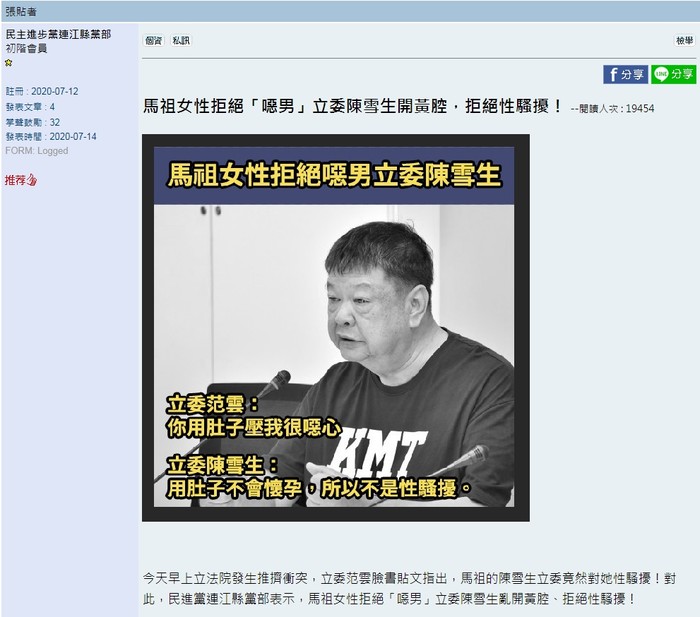Click the post body text paragraph

tap(410, 589)
